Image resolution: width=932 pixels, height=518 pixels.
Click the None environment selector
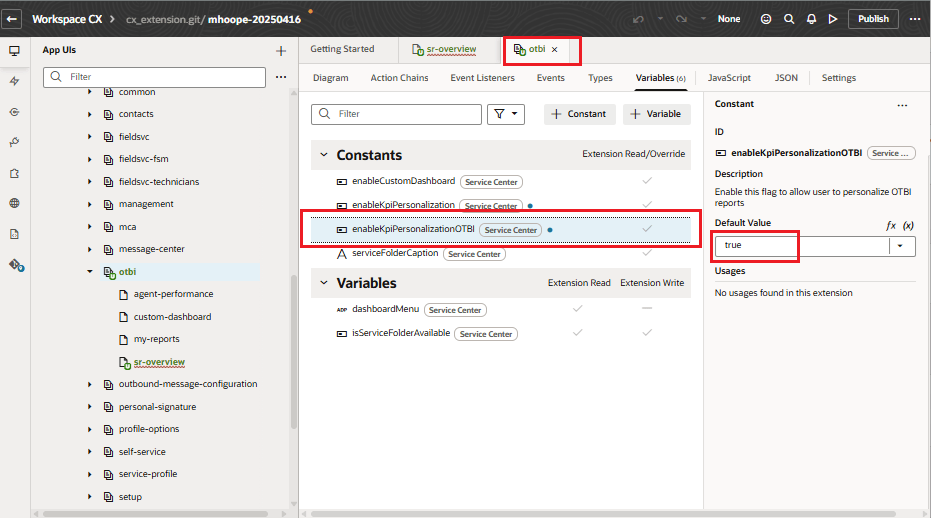[x=729, y=19]
